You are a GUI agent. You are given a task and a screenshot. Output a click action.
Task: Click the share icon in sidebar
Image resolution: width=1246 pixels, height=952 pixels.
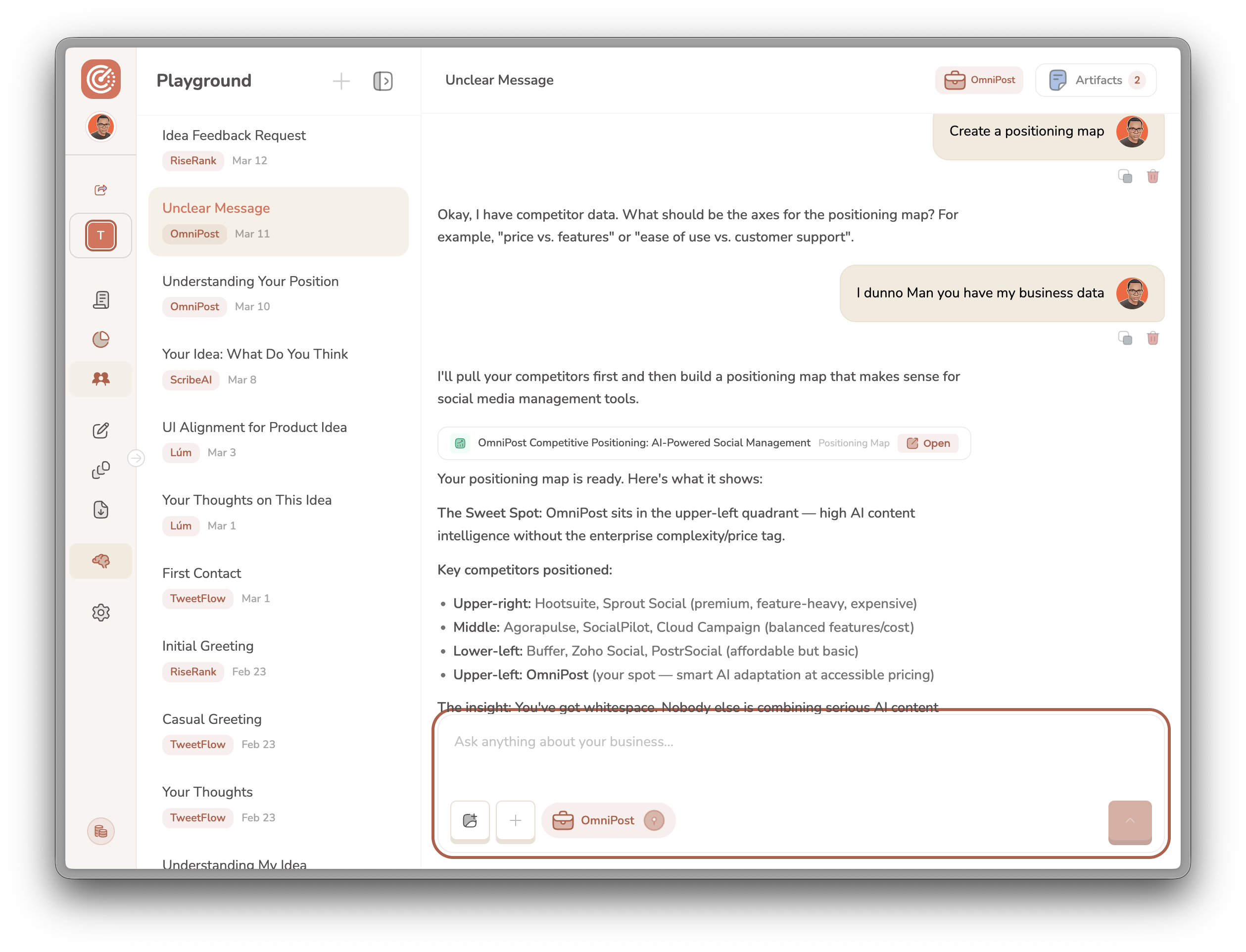tap(101, 190)
